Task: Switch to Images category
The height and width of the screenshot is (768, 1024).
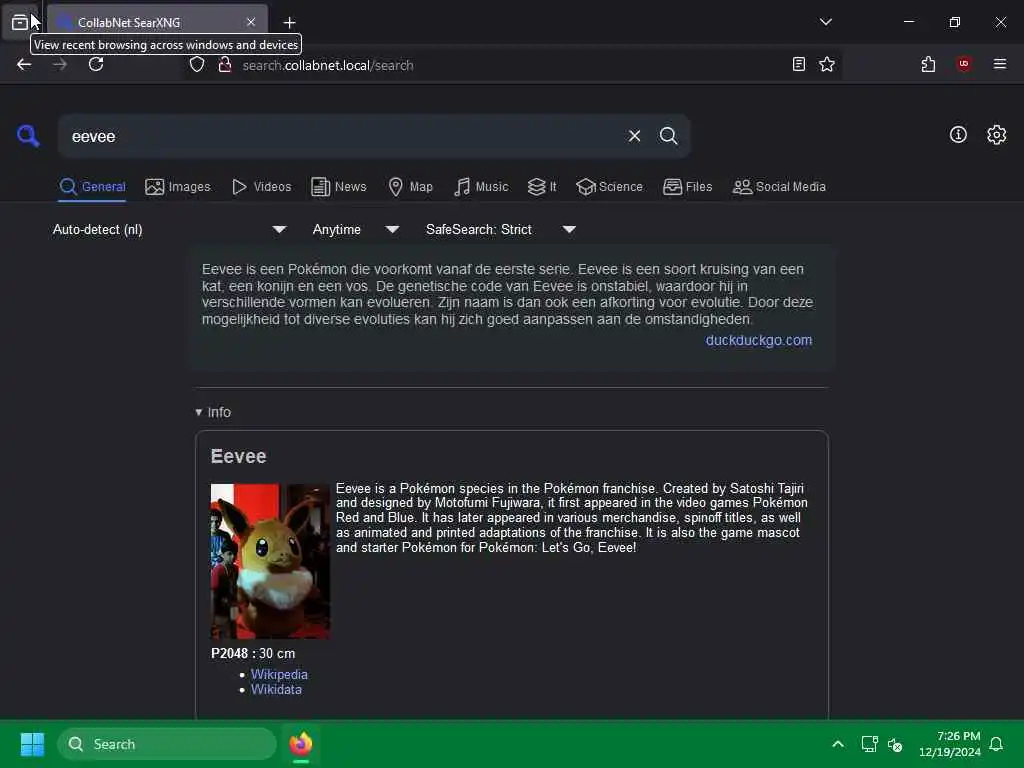Action: pos(178,187)
